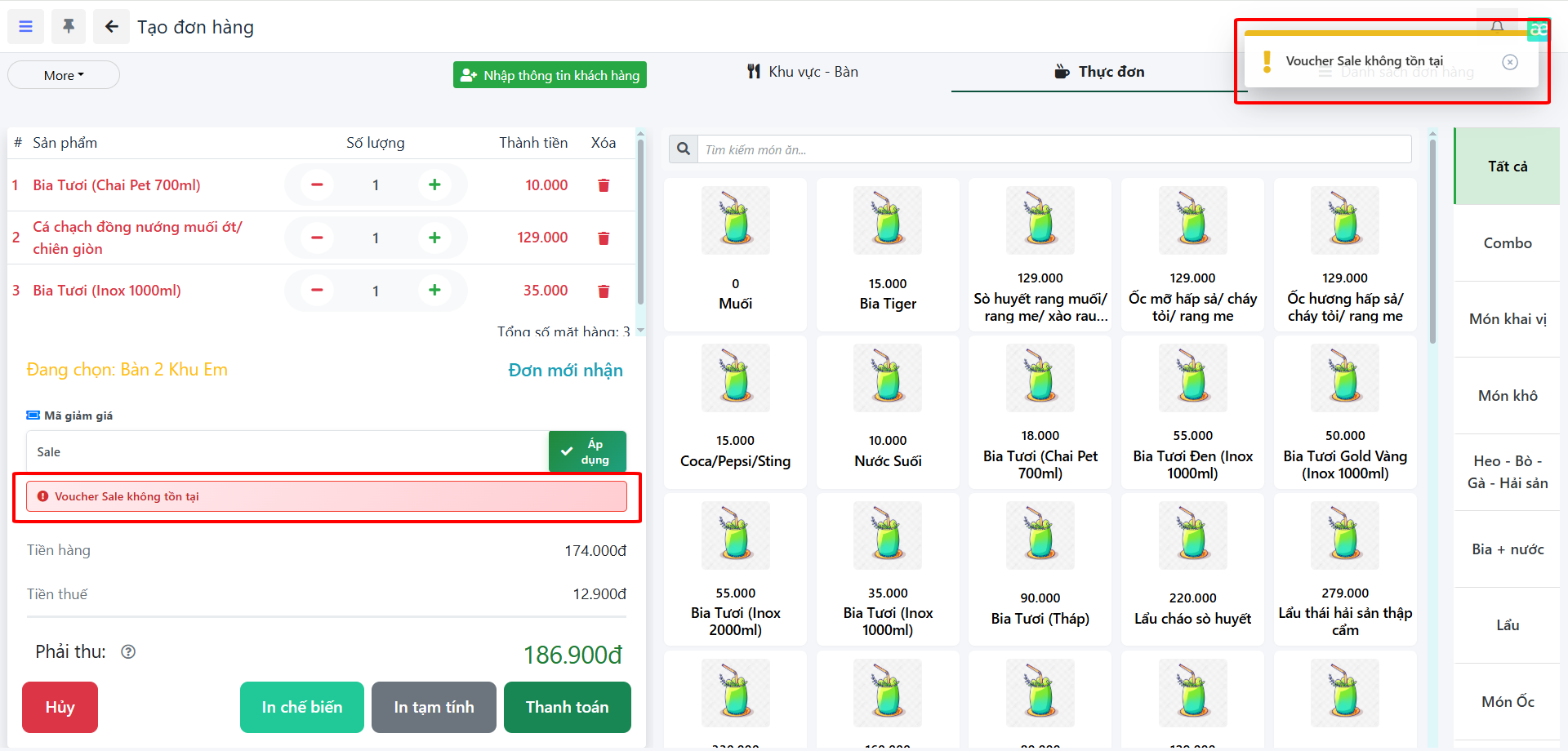Switch to Khu vực - Bàn tab
The image size is (1568, 751).
[x=803, y=72]
